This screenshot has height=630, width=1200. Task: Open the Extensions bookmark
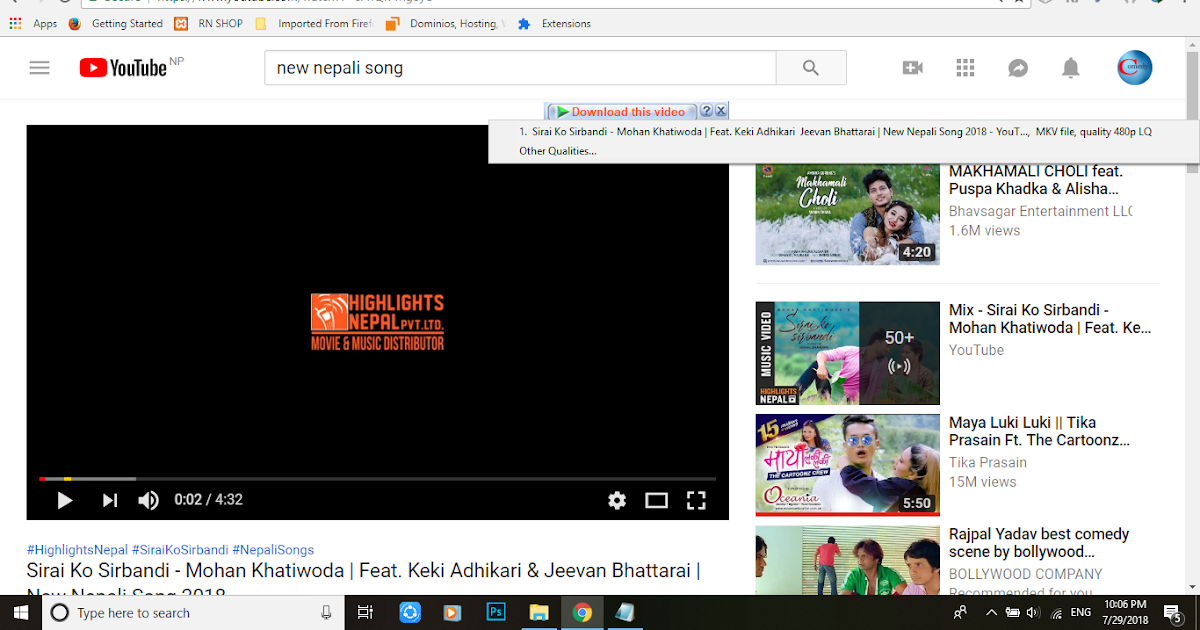pyautogui.click(x=554, y=23)
